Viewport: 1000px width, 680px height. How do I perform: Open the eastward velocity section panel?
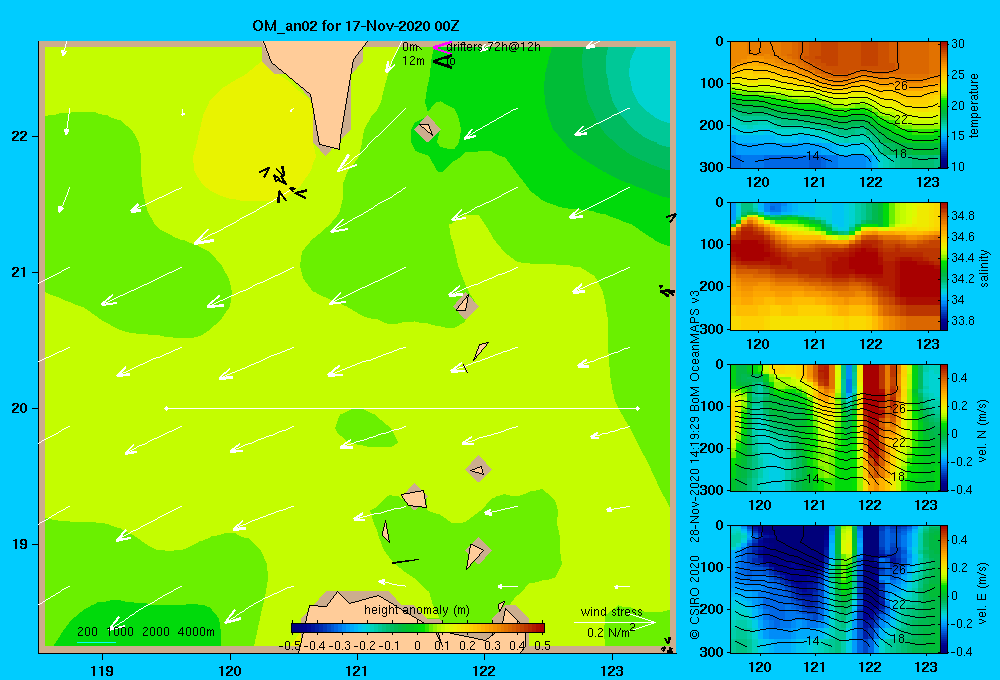(x=835, y=589)
